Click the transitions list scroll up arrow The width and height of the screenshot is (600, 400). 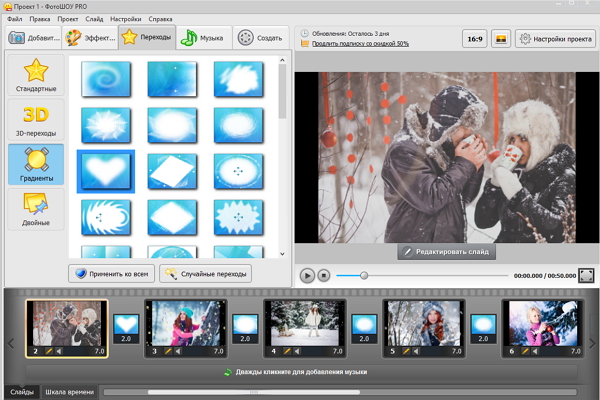point(282,60)
